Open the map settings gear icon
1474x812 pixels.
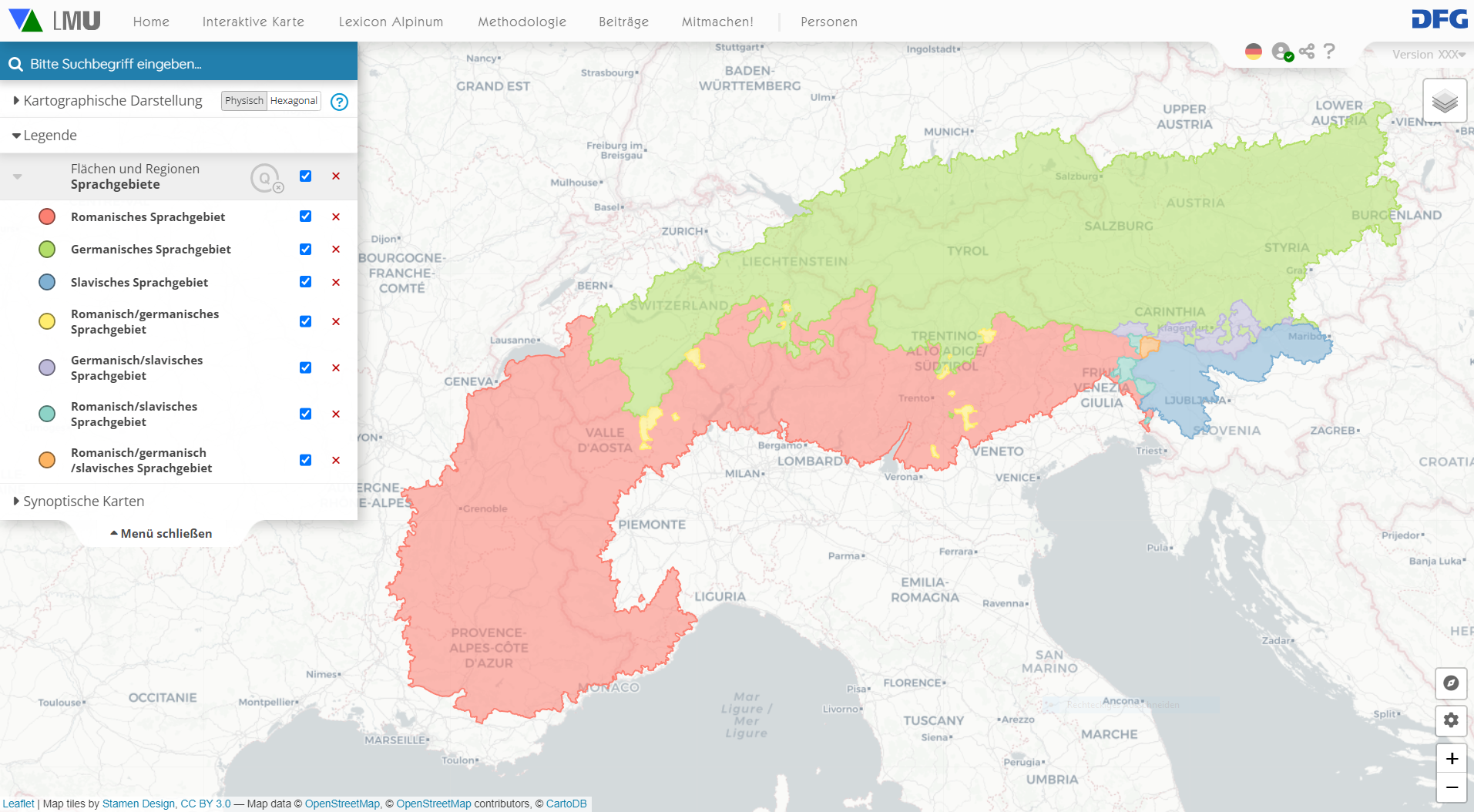(1451, 720)
